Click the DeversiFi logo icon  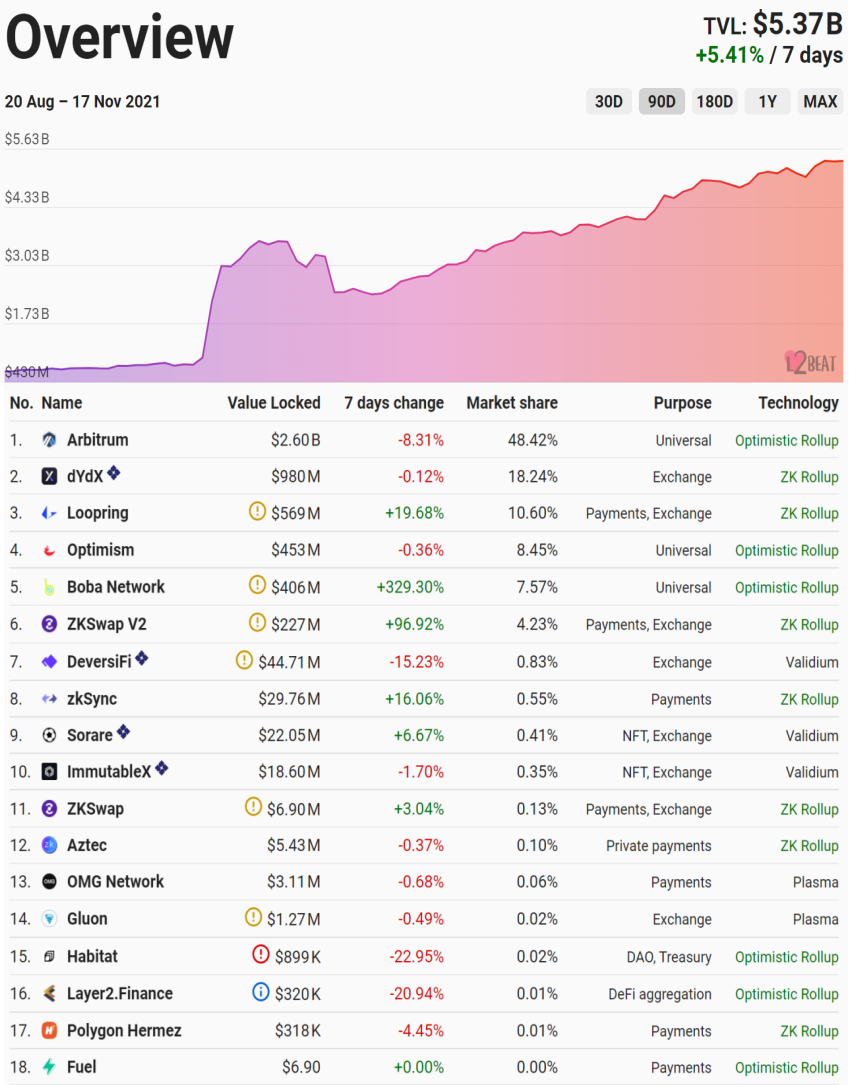49,662
